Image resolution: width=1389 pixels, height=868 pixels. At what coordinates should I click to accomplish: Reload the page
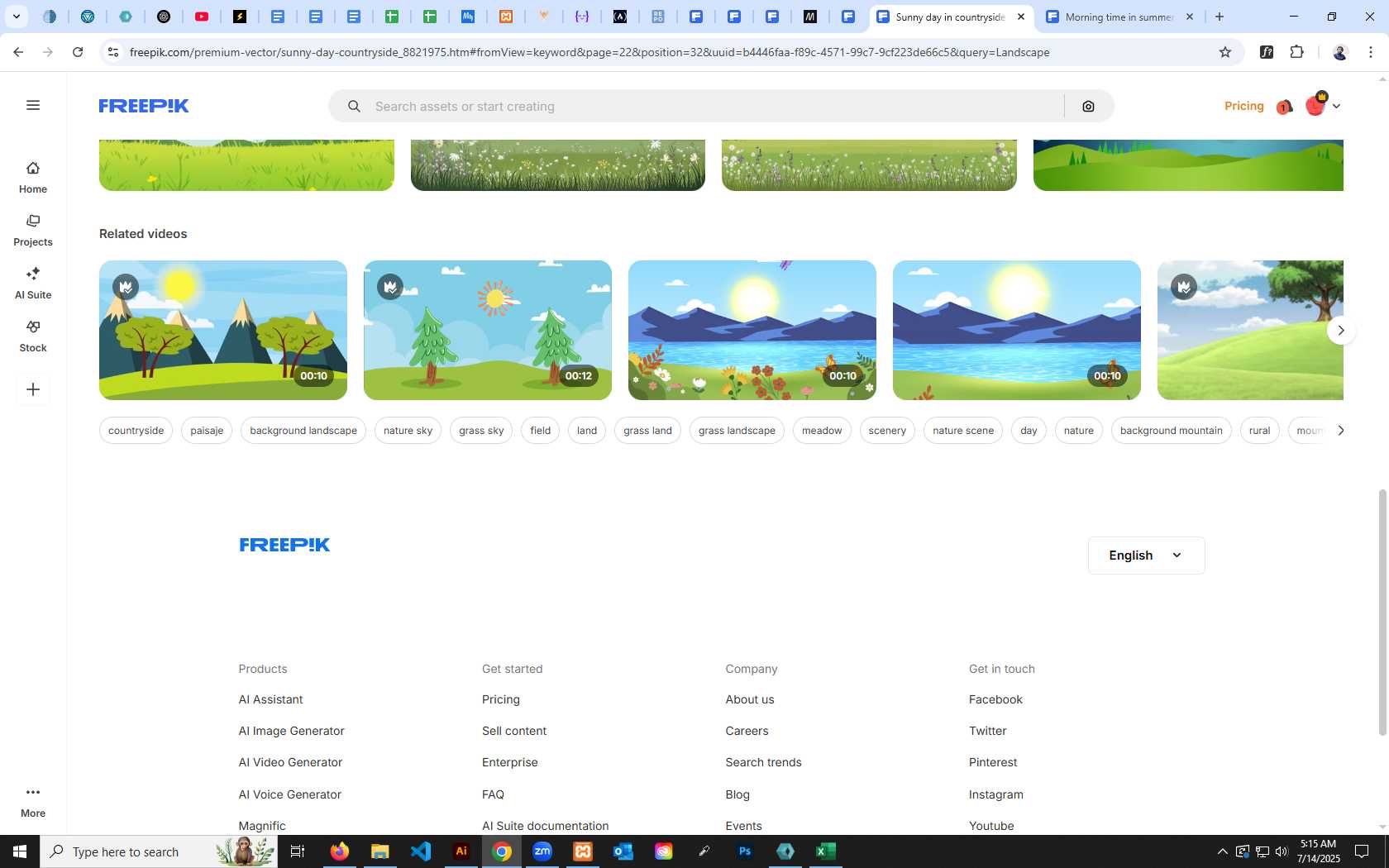tap(78, 52)
